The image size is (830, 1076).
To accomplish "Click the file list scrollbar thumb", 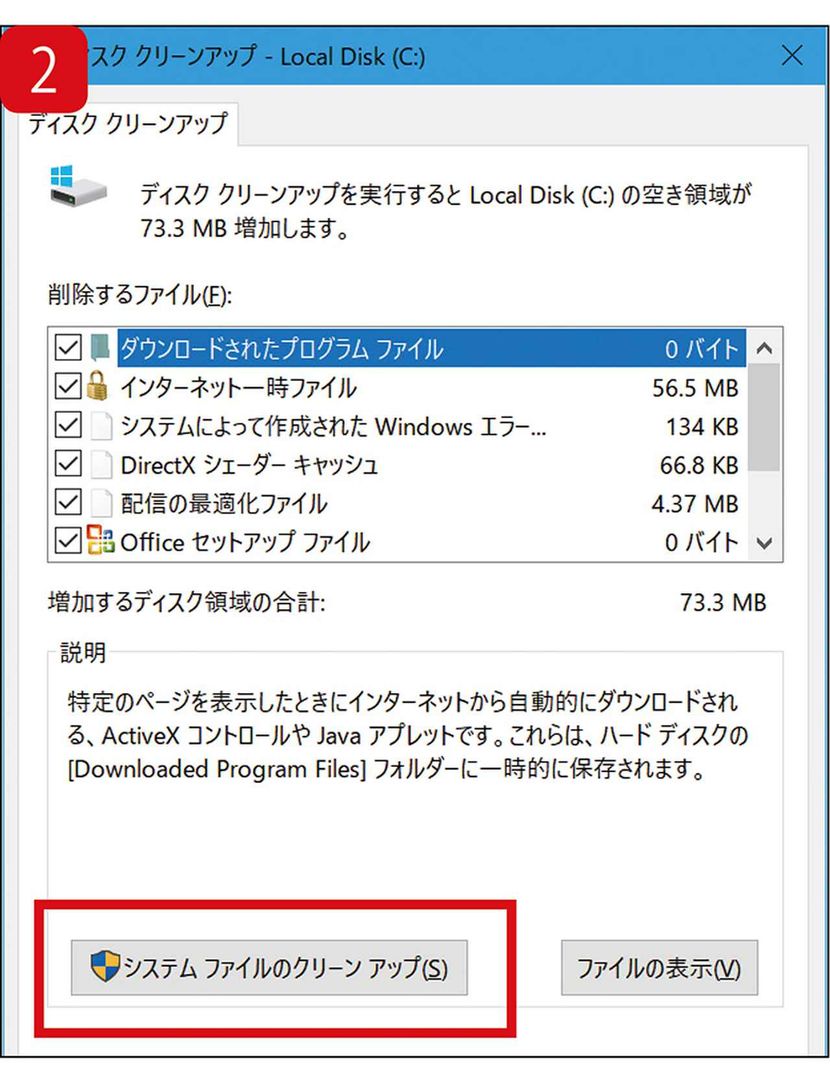I will [x=764, y=417].
